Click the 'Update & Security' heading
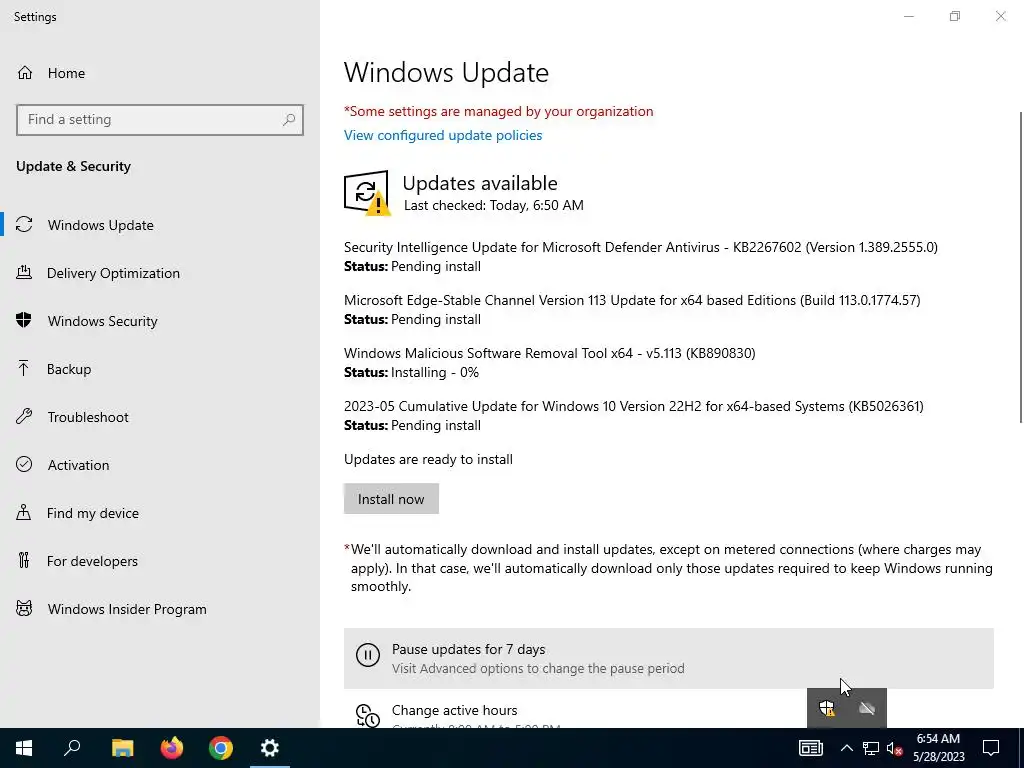This screenshot has height=768, width=1024. click(x=74, y=166)
